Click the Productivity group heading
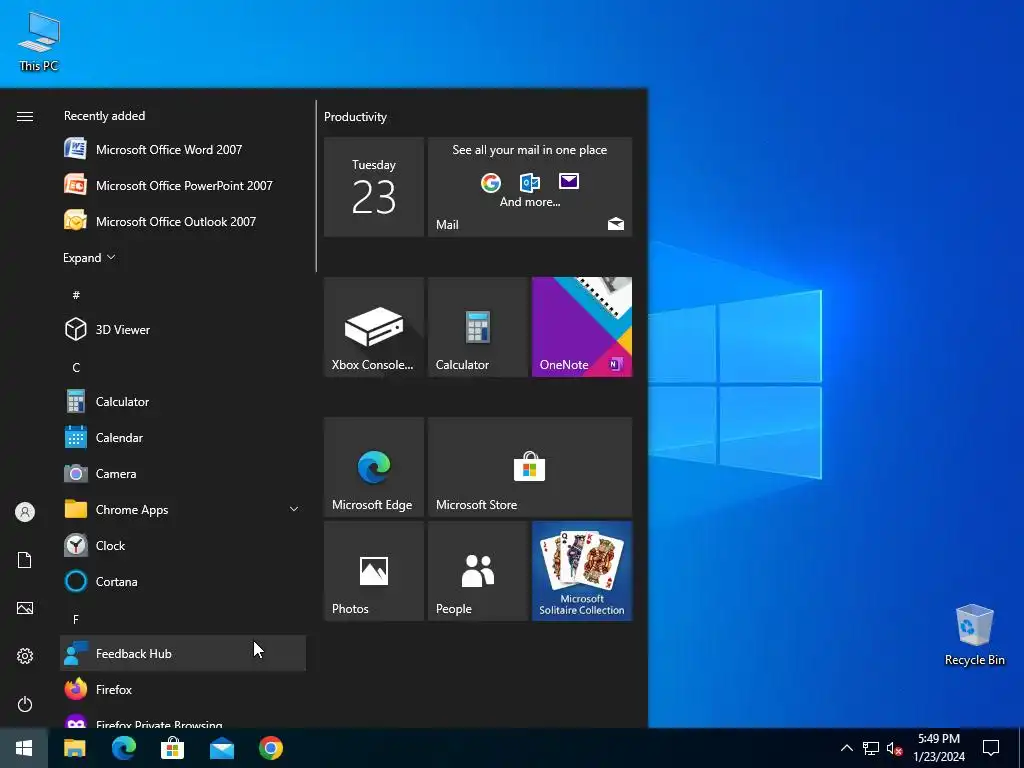Viewport: 1024px width, 768px height. (x=355, y=117)
